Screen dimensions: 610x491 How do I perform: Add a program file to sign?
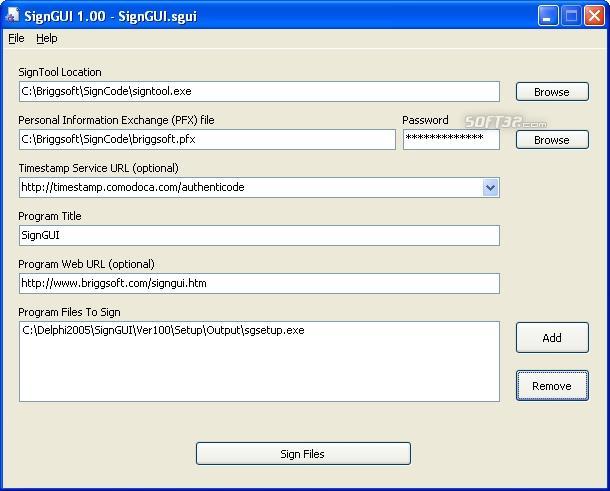(552, 337)
